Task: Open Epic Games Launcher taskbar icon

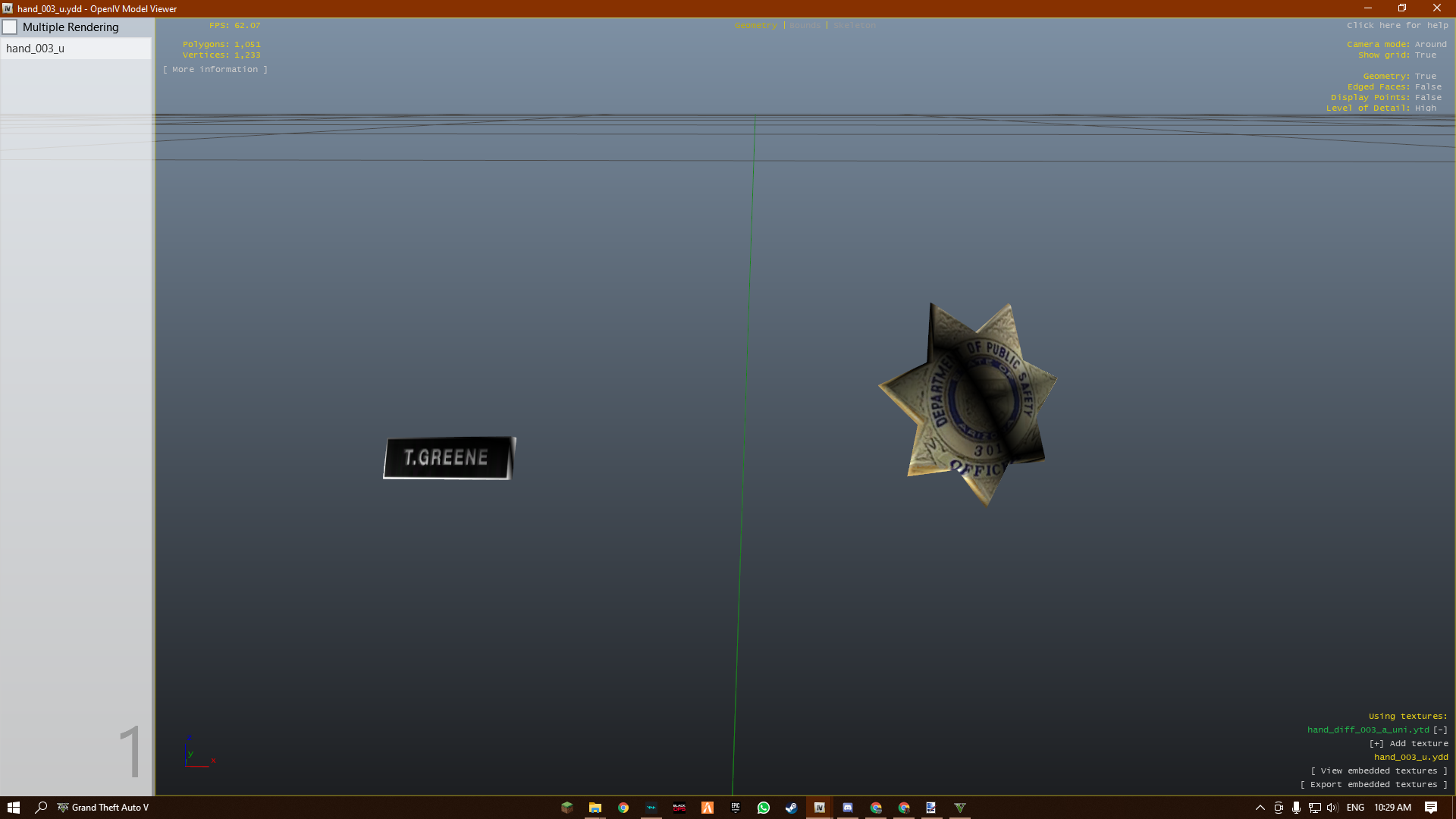Action: pyautogui.click(x=735, y=808)
